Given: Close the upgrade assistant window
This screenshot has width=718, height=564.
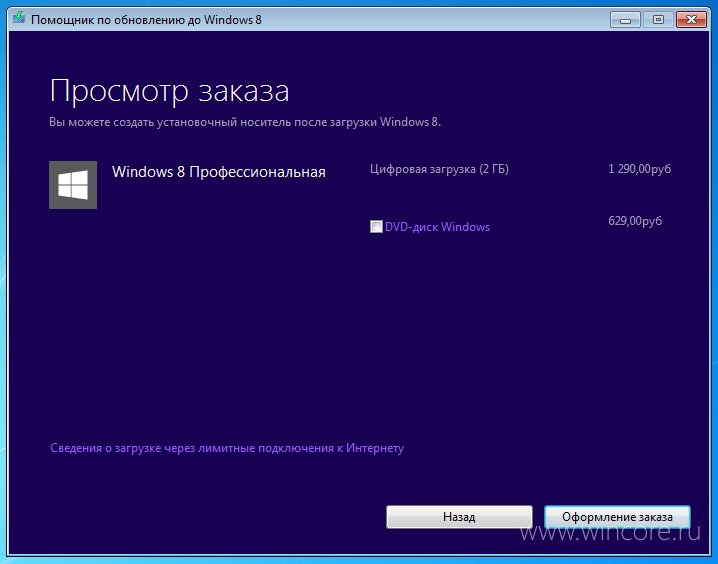Looking at the screenshot, I should pos(691,20).
